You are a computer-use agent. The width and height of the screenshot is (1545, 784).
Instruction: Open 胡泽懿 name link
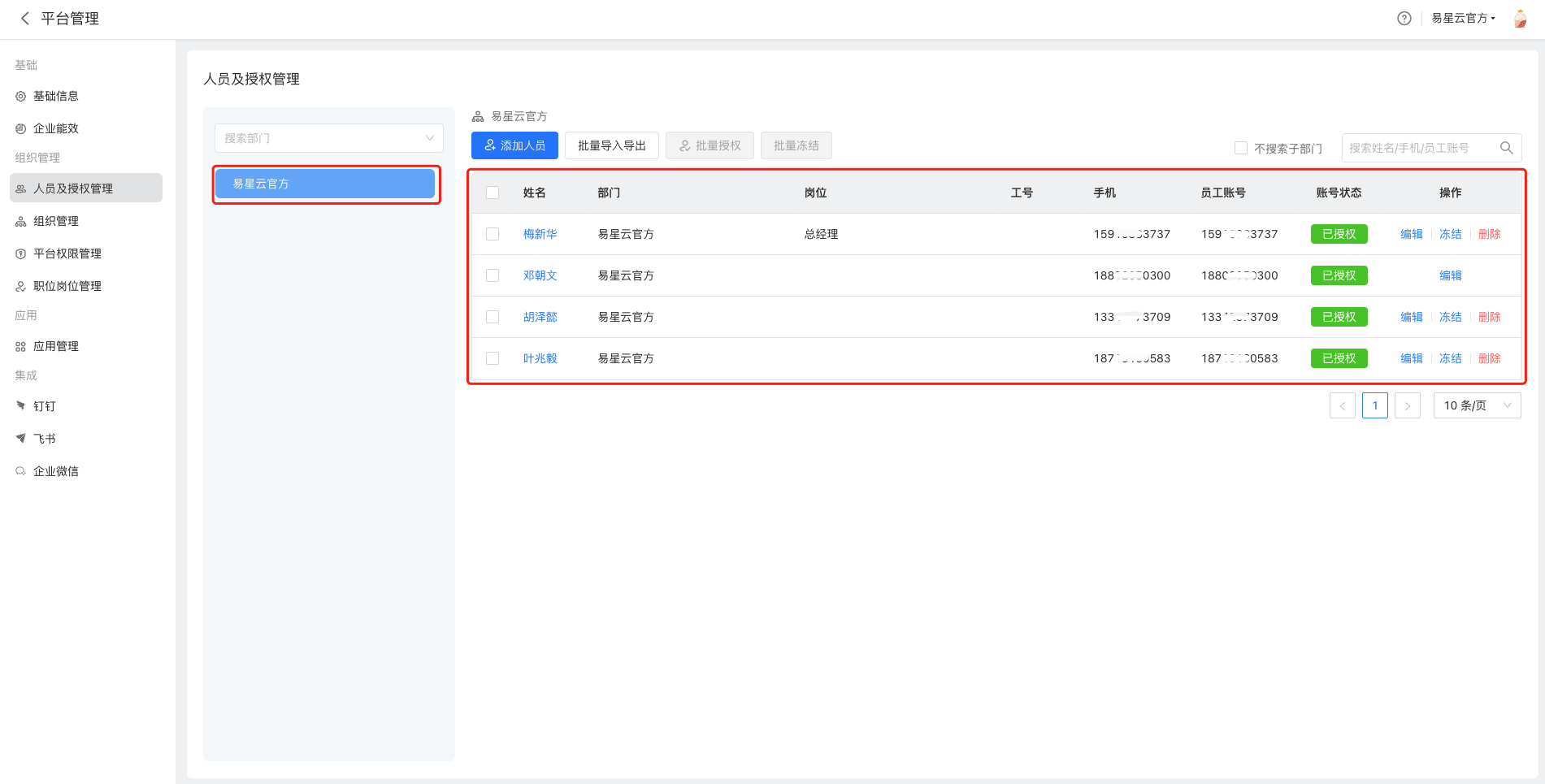coord(540,317)
